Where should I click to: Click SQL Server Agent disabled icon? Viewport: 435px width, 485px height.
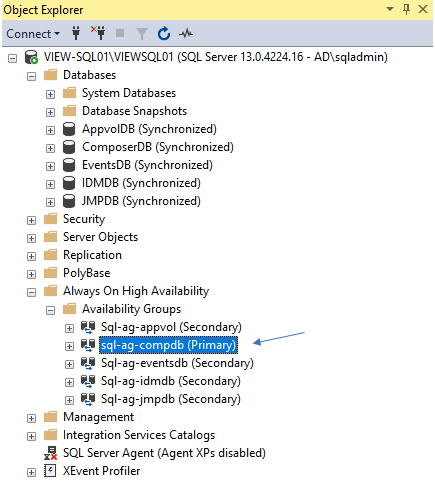click(50, 453)
